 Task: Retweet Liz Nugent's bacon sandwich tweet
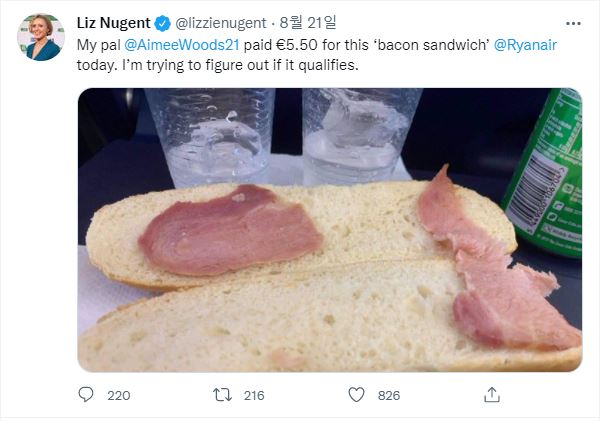pyautogui.click(x=222, y=395)
